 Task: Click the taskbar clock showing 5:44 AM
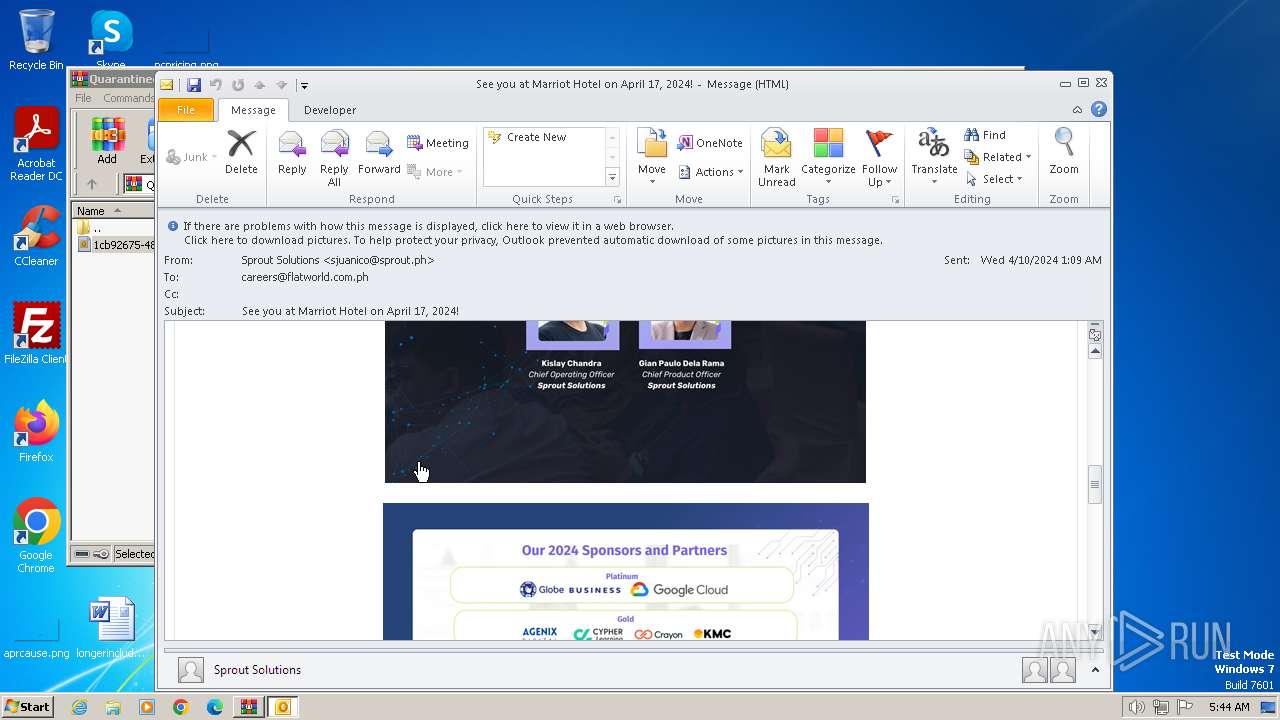pos(1229,707)
